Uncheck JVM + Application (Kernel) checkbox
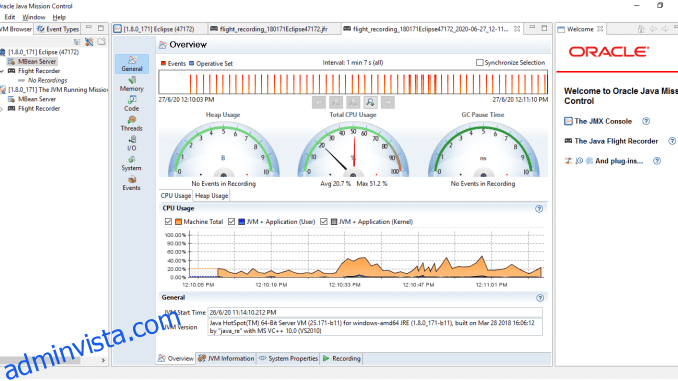This screenshot has height=381, width=678. point(323,221)
